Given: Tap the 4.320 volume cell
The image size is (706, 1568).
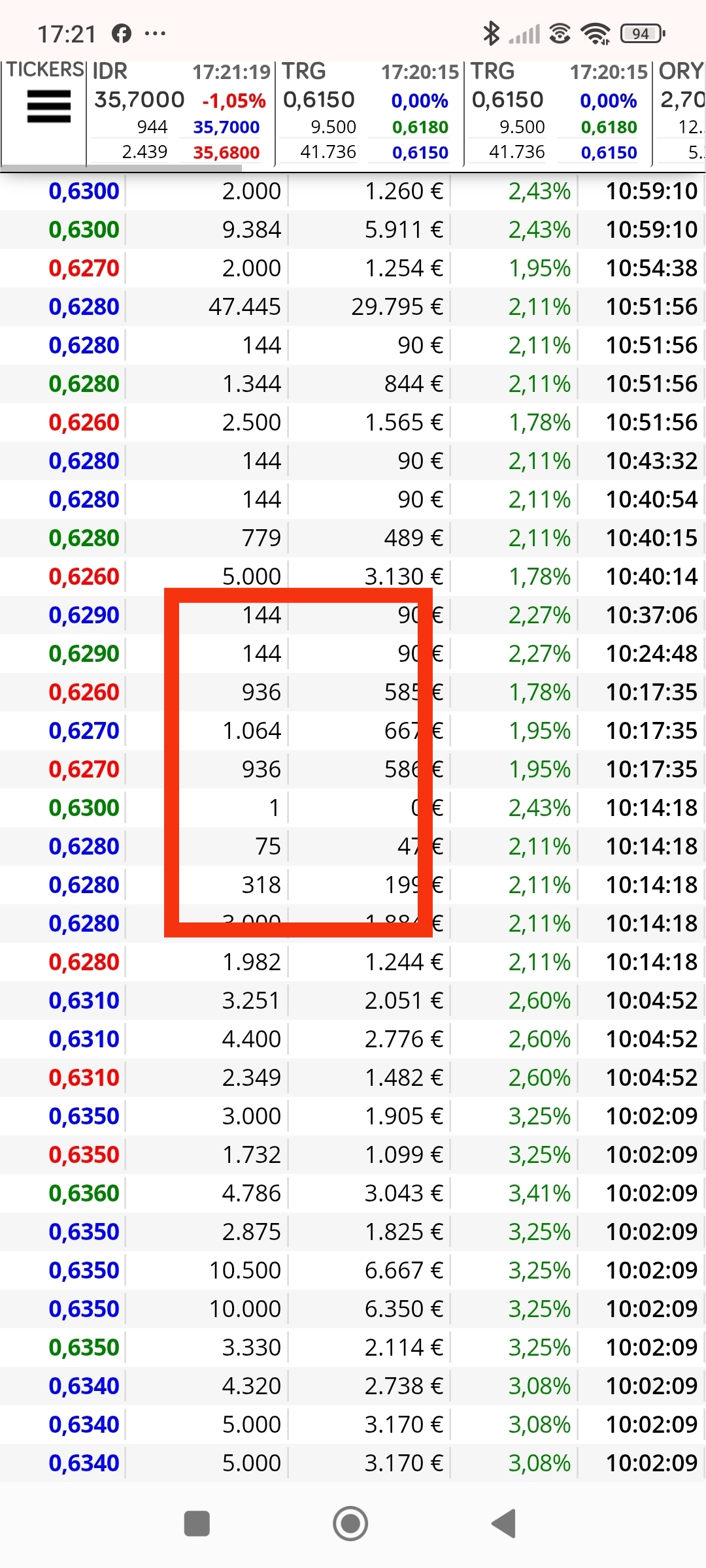Looking at the screenshot, I should coord(252,1386).
